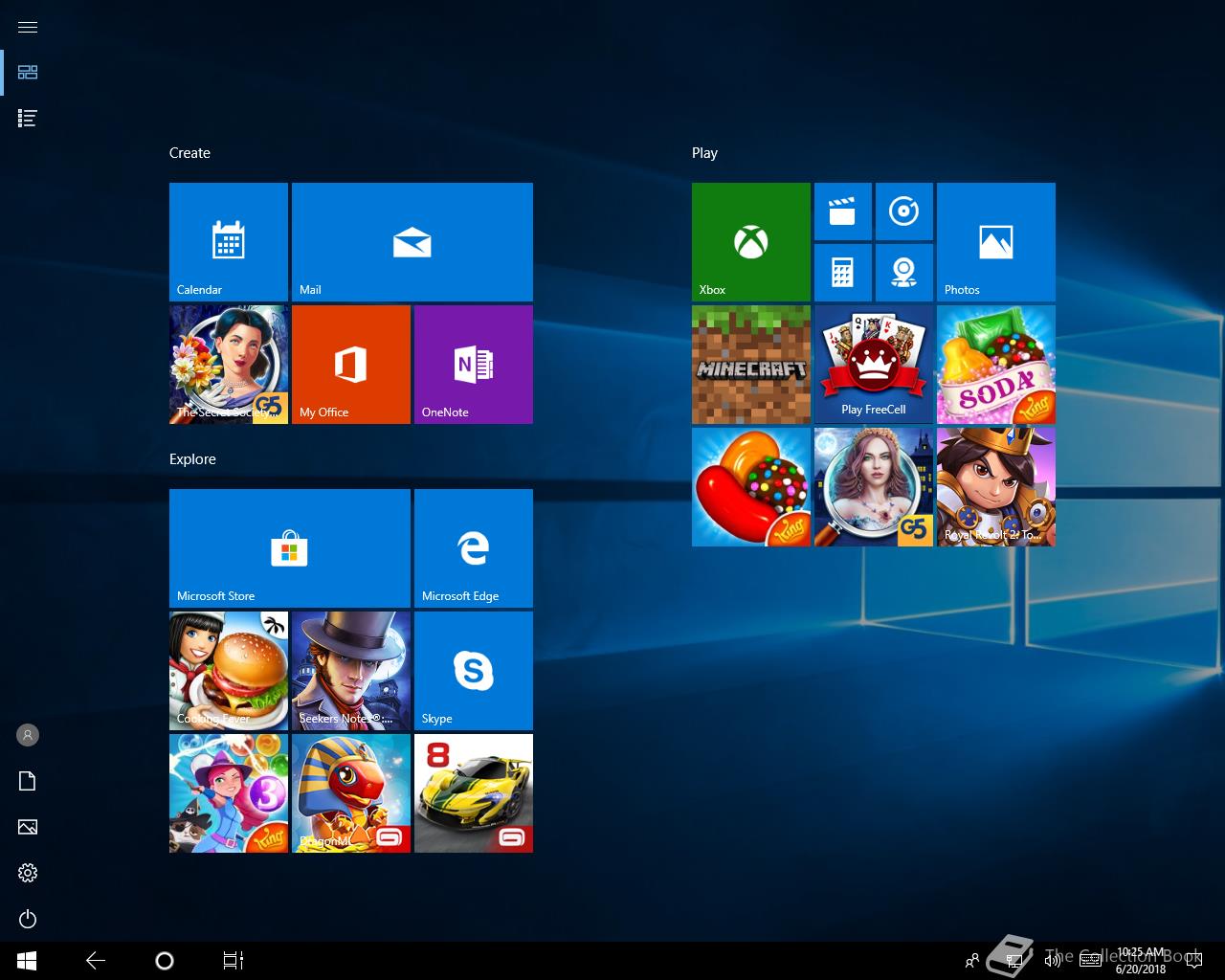Open the green Xbox tile
Viewport: 1225px width, 980px height.
pos(751,242)
